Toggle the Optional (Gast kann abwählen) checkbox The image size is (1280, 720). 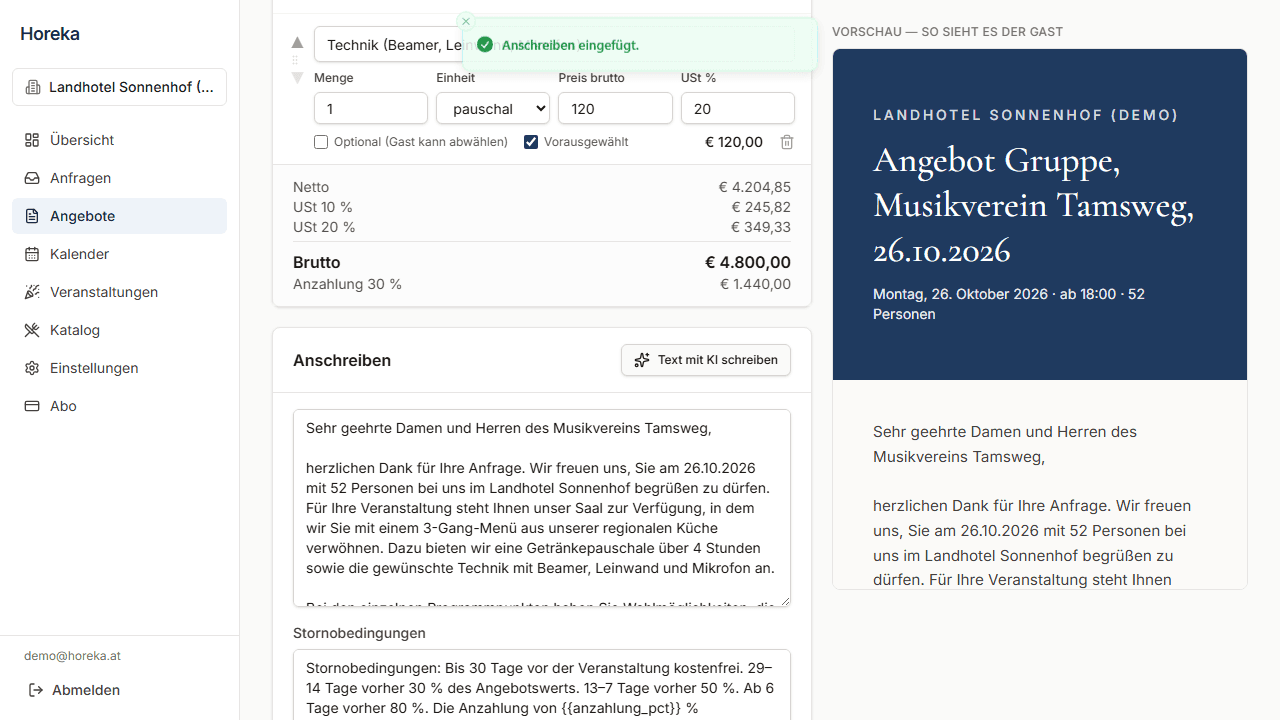click(x=321, y=142)
